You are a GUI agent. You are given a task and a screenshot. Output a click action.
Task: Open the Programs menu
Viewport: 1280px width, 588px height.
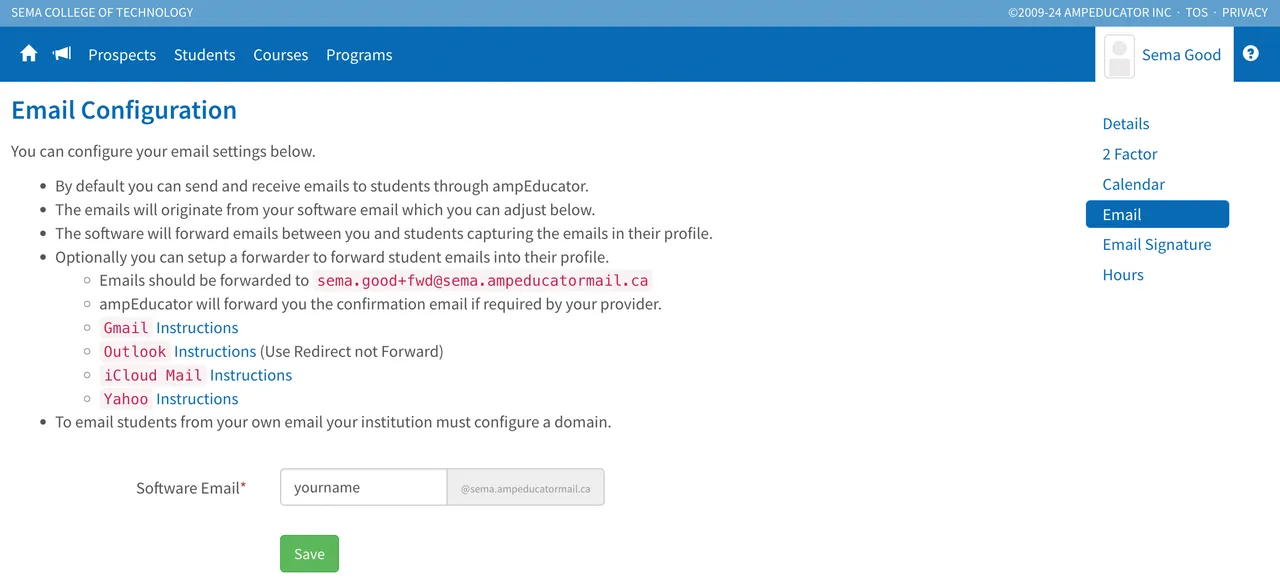click(x=359, y=55)
